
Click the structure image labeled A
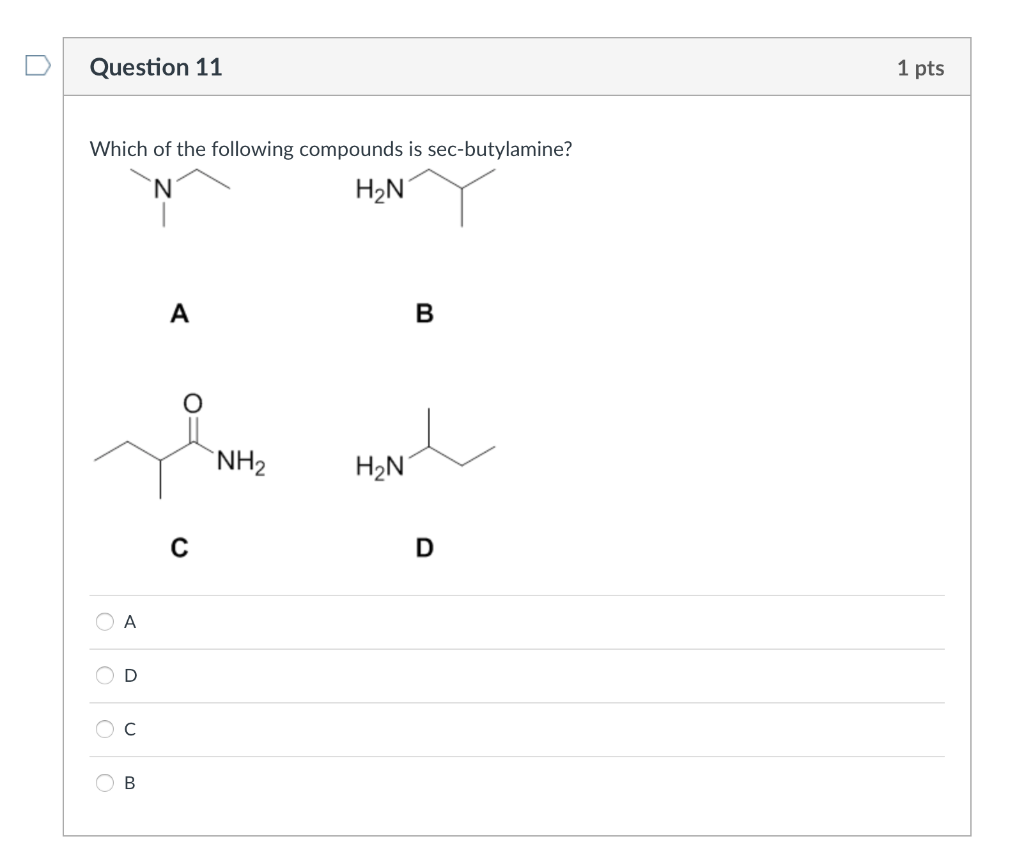(180, 195)
